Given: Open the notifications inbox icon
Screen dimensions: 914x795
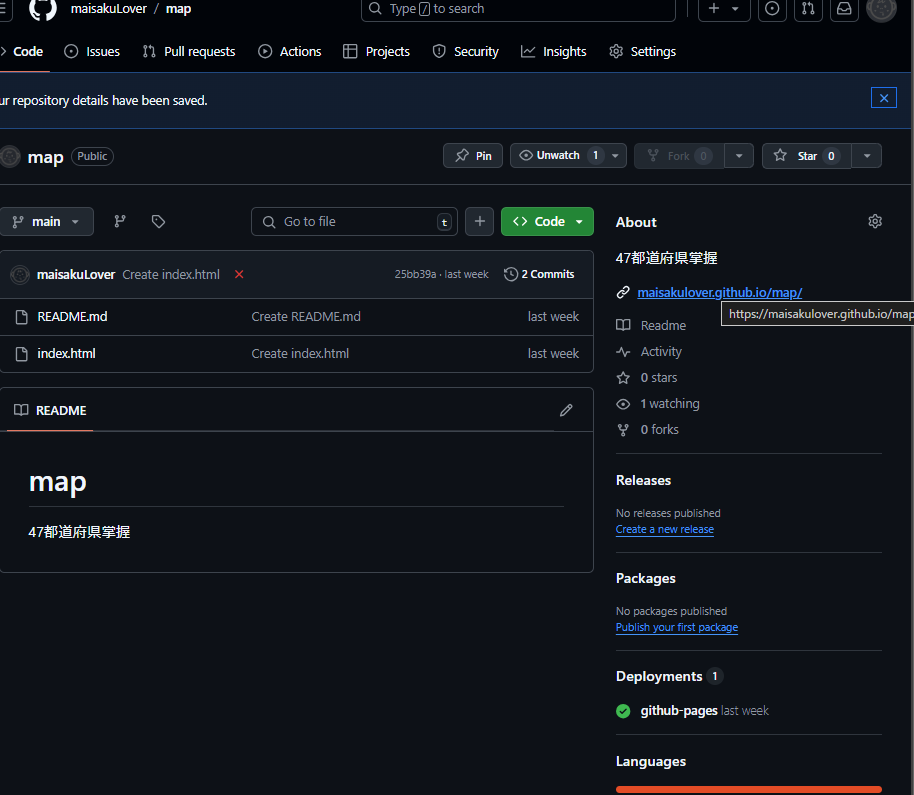Looking at the screenshot, I should [844, 9].
